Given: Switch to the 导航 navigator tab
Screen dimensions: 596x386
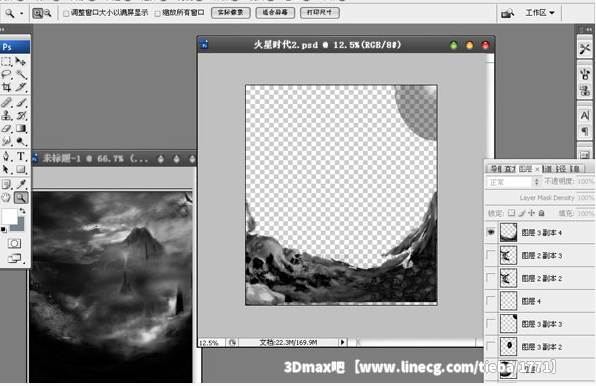Looking at the screenshot, I should tap(496, 169).
